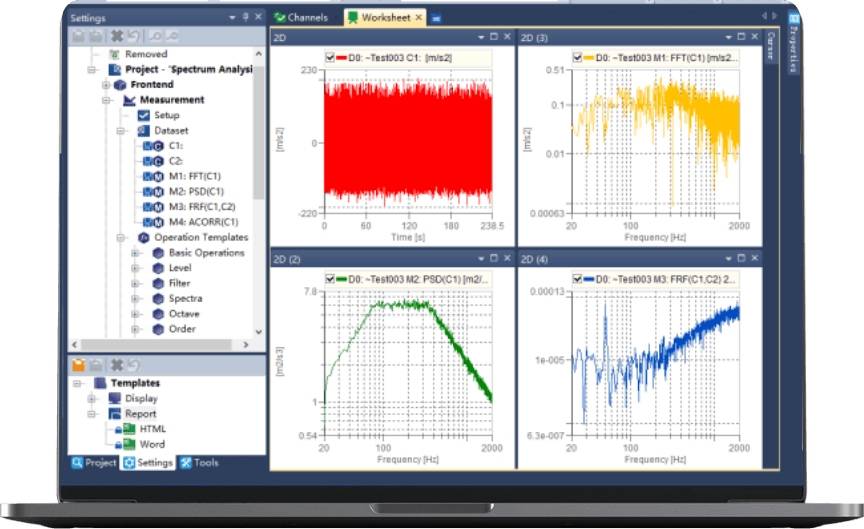Click yellow color swatch of M1 legend

click(x=588, y=57)
